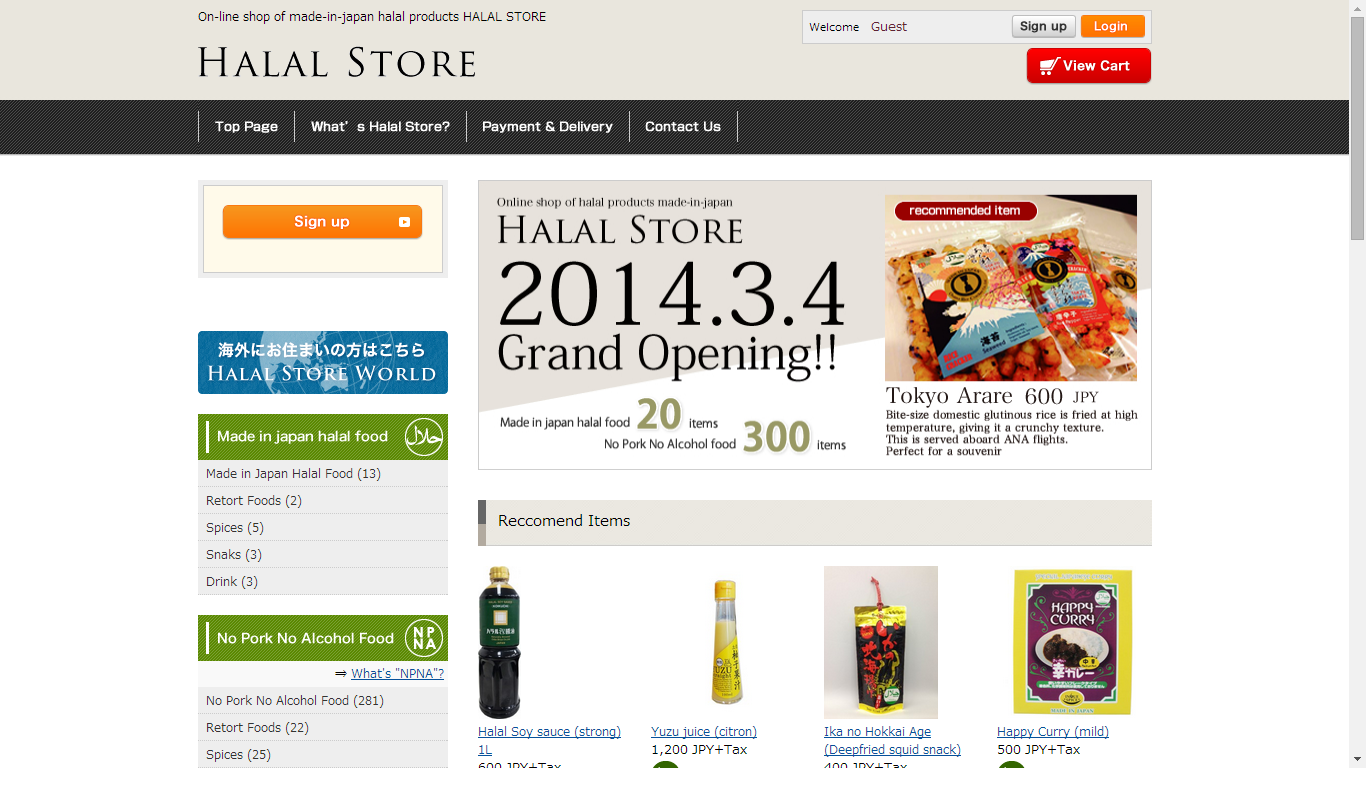Click the shopping cart icon on View Cart
The width and height of the screenshot is (1366, 794).
(1048, 65)
